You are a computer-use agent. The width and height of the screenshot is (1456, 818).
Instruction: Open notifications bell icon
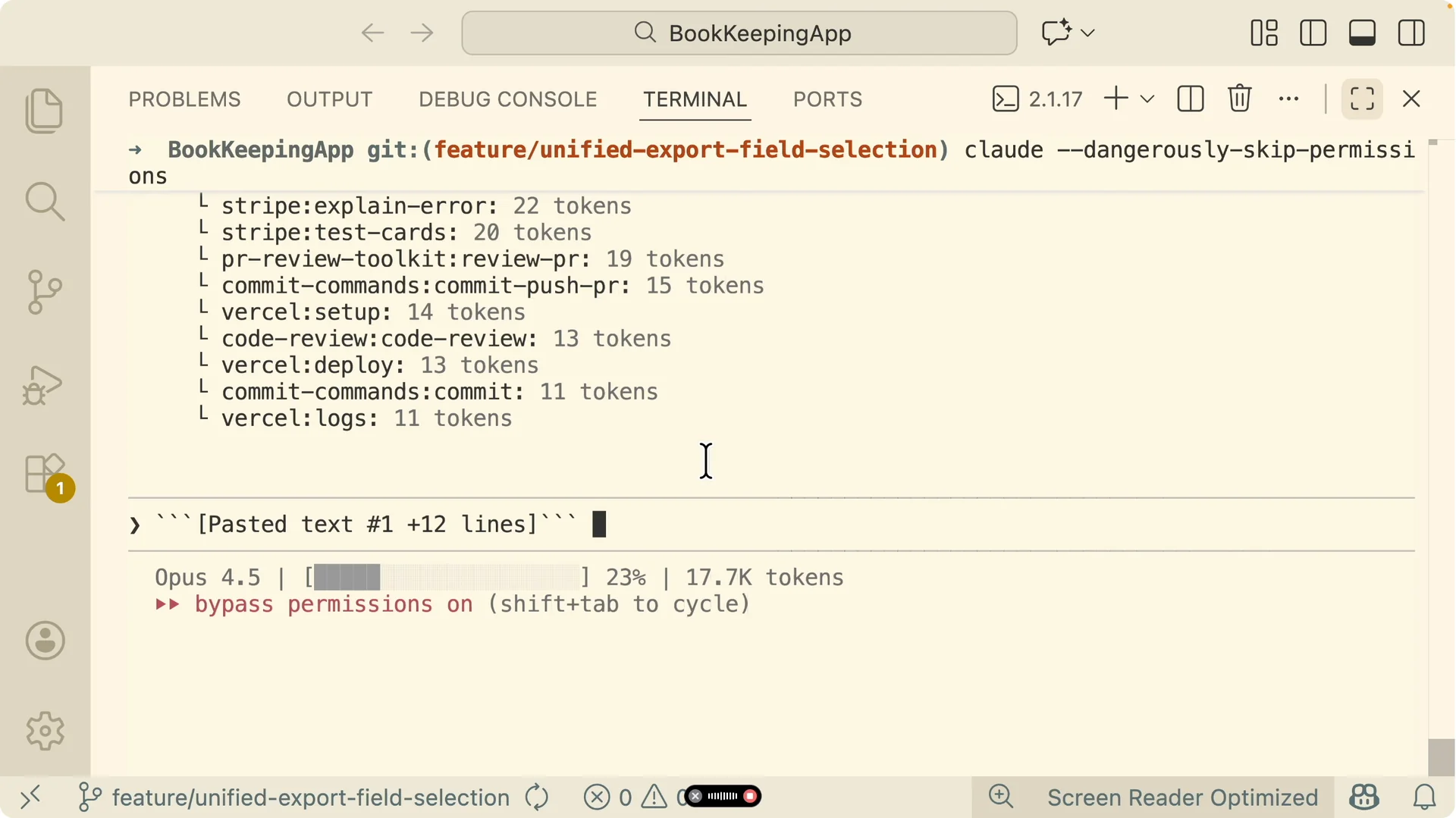point(1425,797)
